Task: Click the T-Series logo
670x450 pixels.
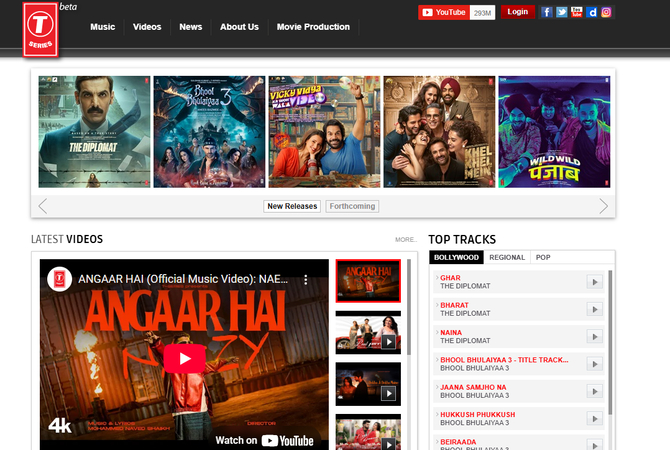Action: pyautogui.click(x=41, y=30)
